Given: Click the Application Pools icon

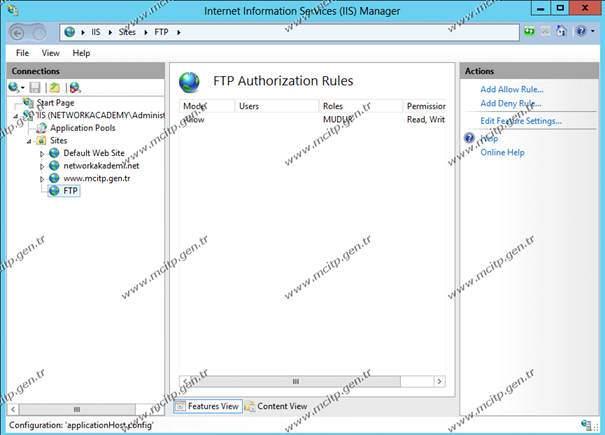Looking at the screenshot, I should 41,128.
